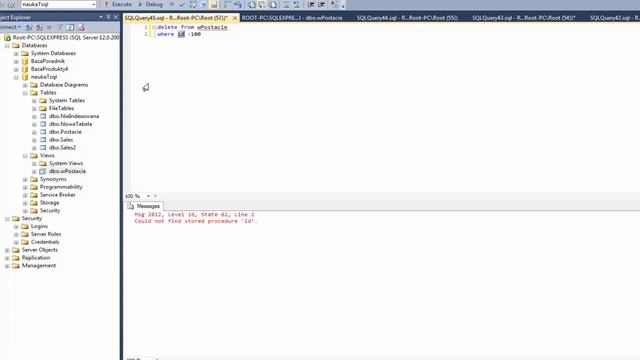
Task: Collapse the Tables folder node
Action: [25, 93]
